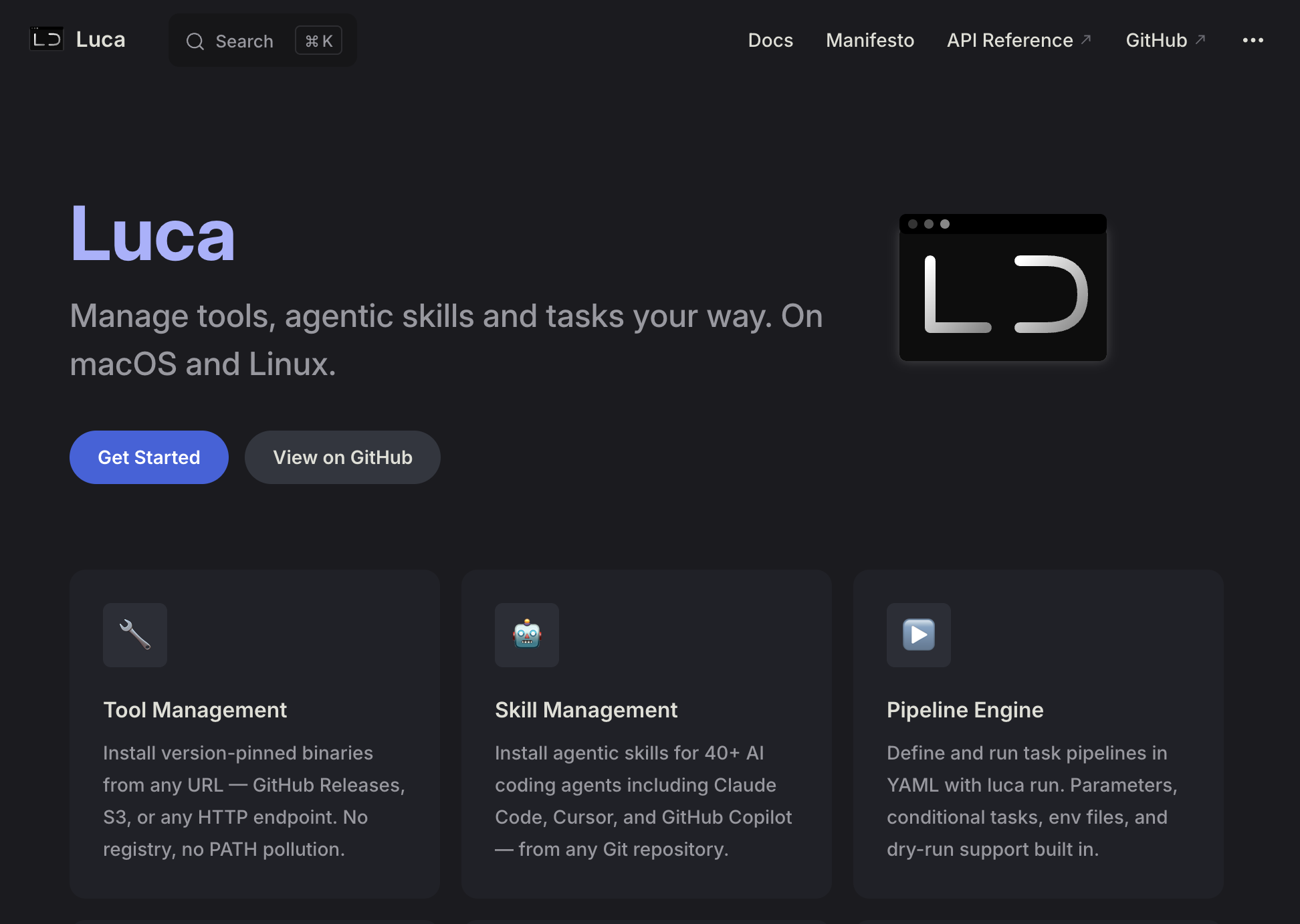Click the Skill Management card heading
The image size is (1300, 924).
[x=586, y=709]
